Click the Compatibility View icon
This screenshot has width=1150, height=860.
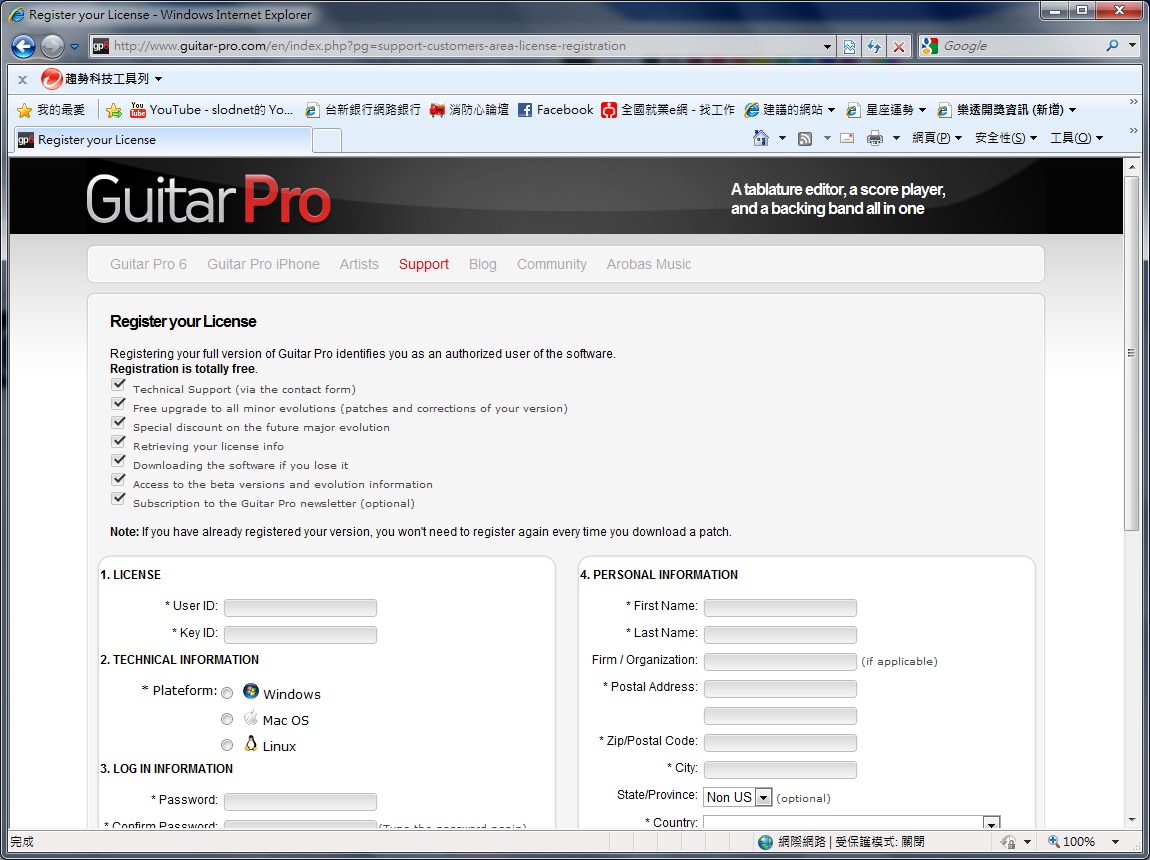pos(849,46)
